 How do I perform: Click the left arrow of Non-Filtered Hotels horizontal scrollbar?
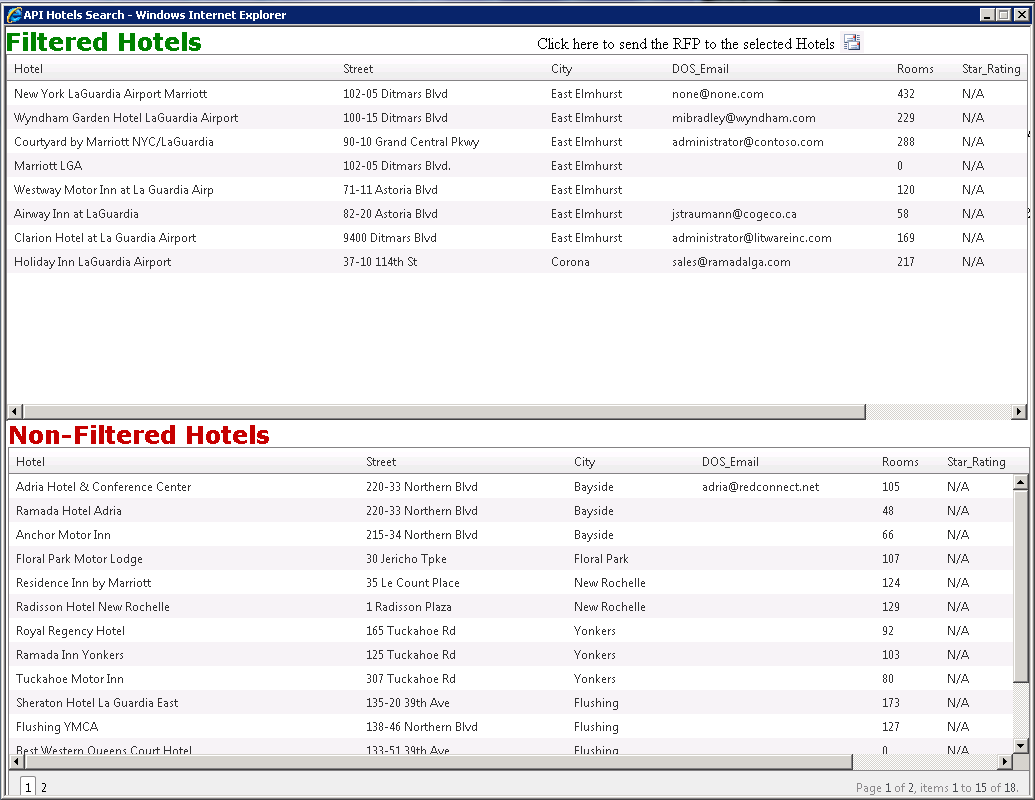pos(17,761)
